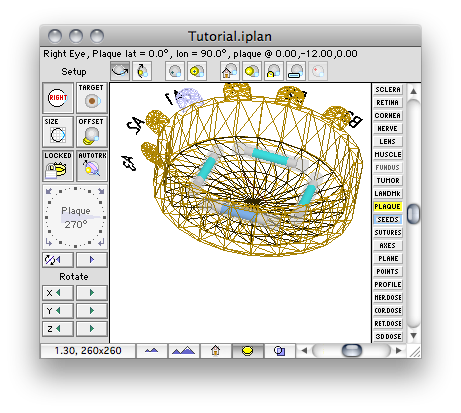Screen dimensions: 461x413
Task: Rotate left about the Z axis
Action: pyautogui.click(x=58, y=329)
